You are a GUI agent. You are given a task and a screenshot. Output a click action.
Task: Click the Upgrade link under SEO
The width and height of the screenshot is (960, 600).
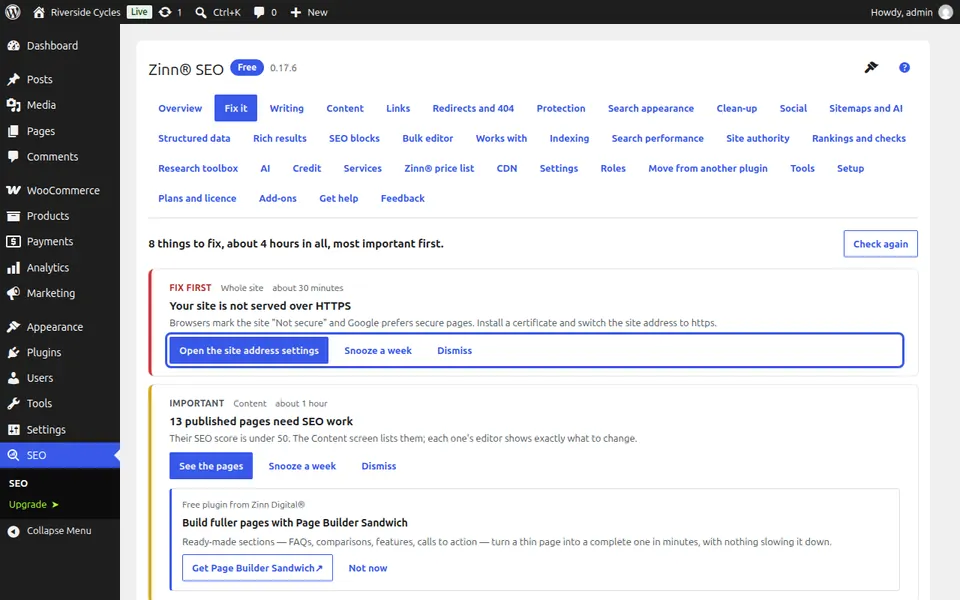click(34, 504)
